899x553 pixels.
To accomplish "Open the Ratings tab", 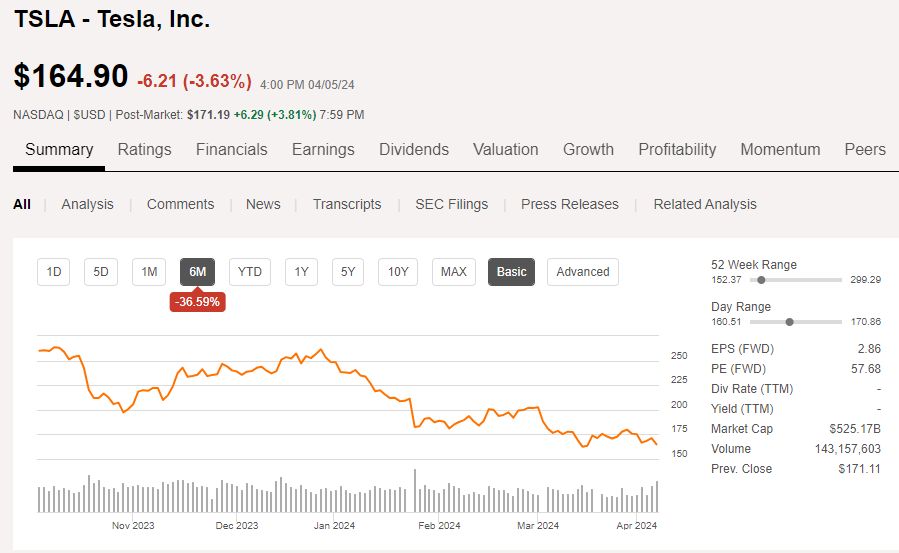I will click(144, 150).
